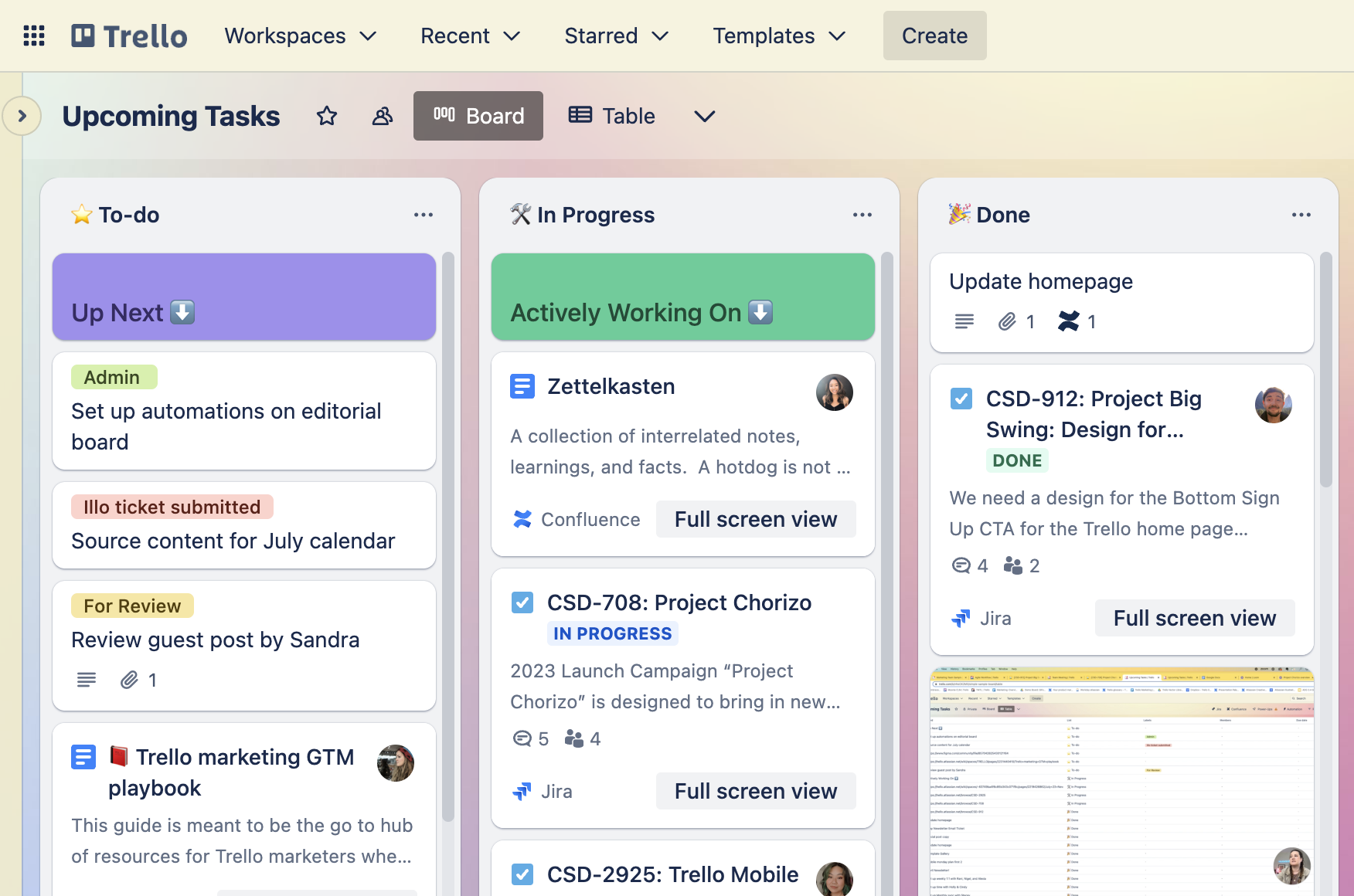Open the app switcher grid icon
The width and height of the screenshot is (1354, 896).
click(x=34, y=36)
